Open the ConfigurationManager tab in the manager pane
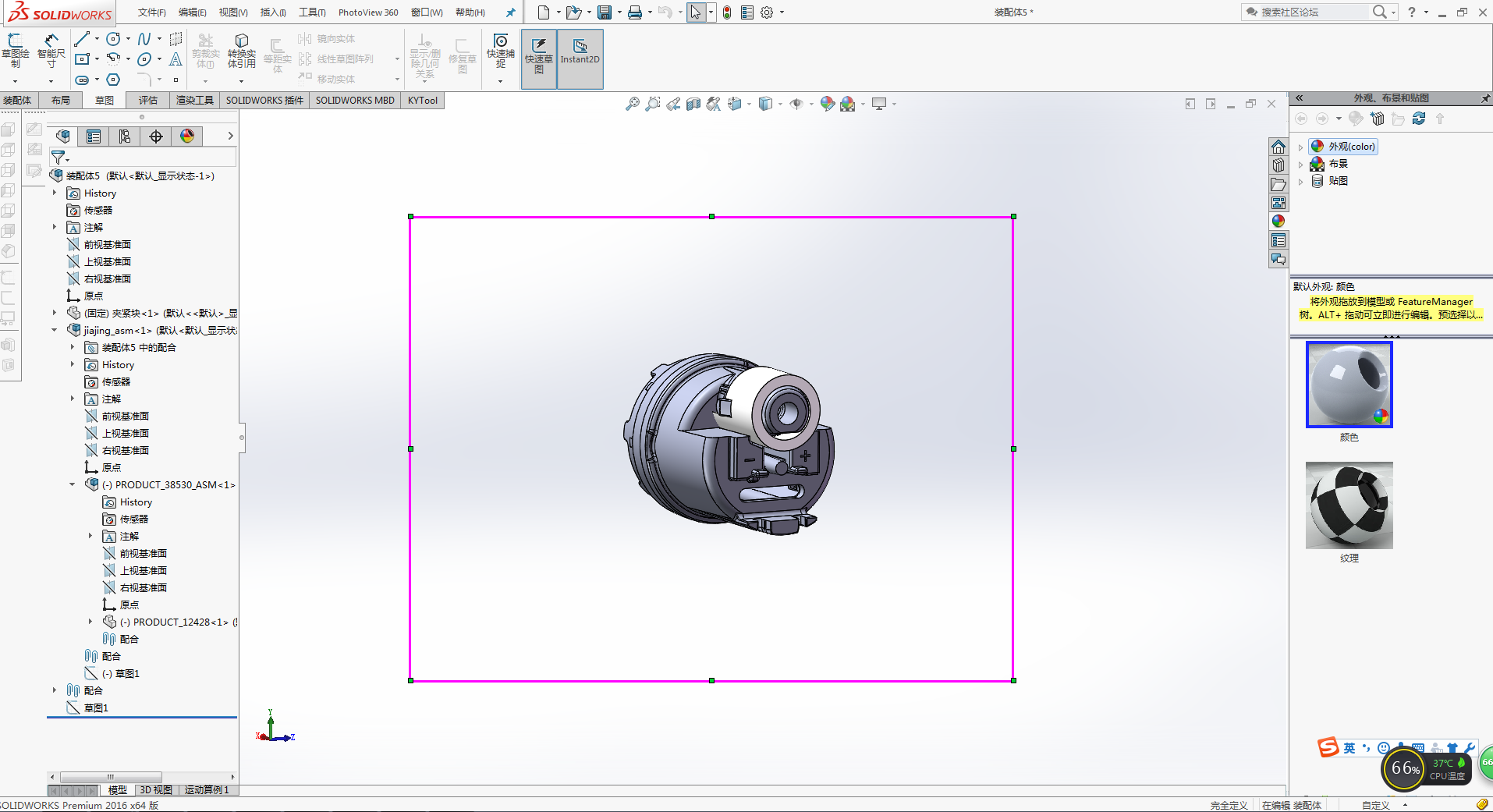 click(x=125, y=137)
